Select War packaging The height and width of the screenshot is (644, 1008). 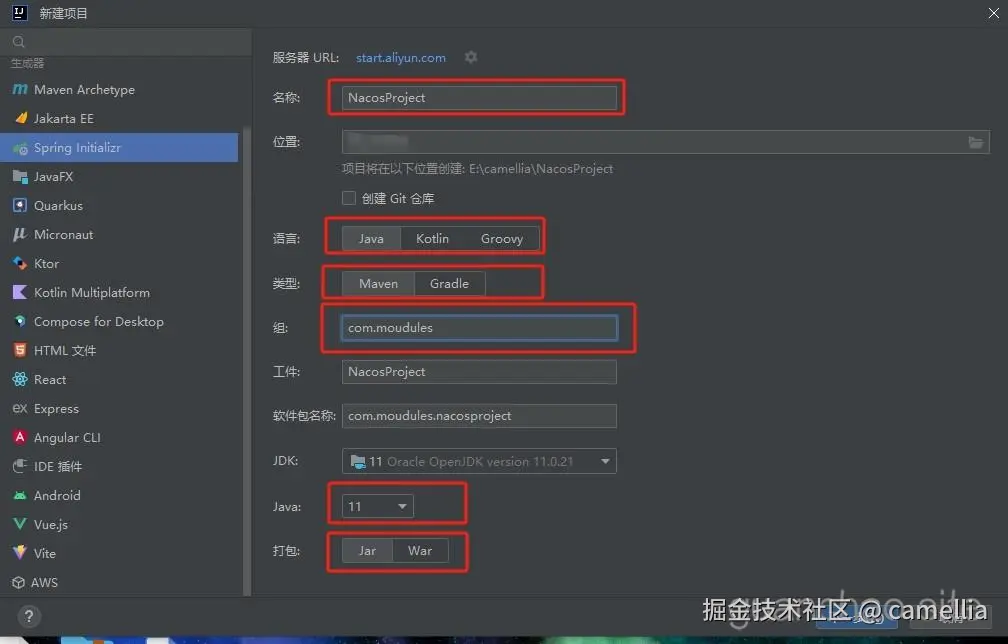coord(420,551)
